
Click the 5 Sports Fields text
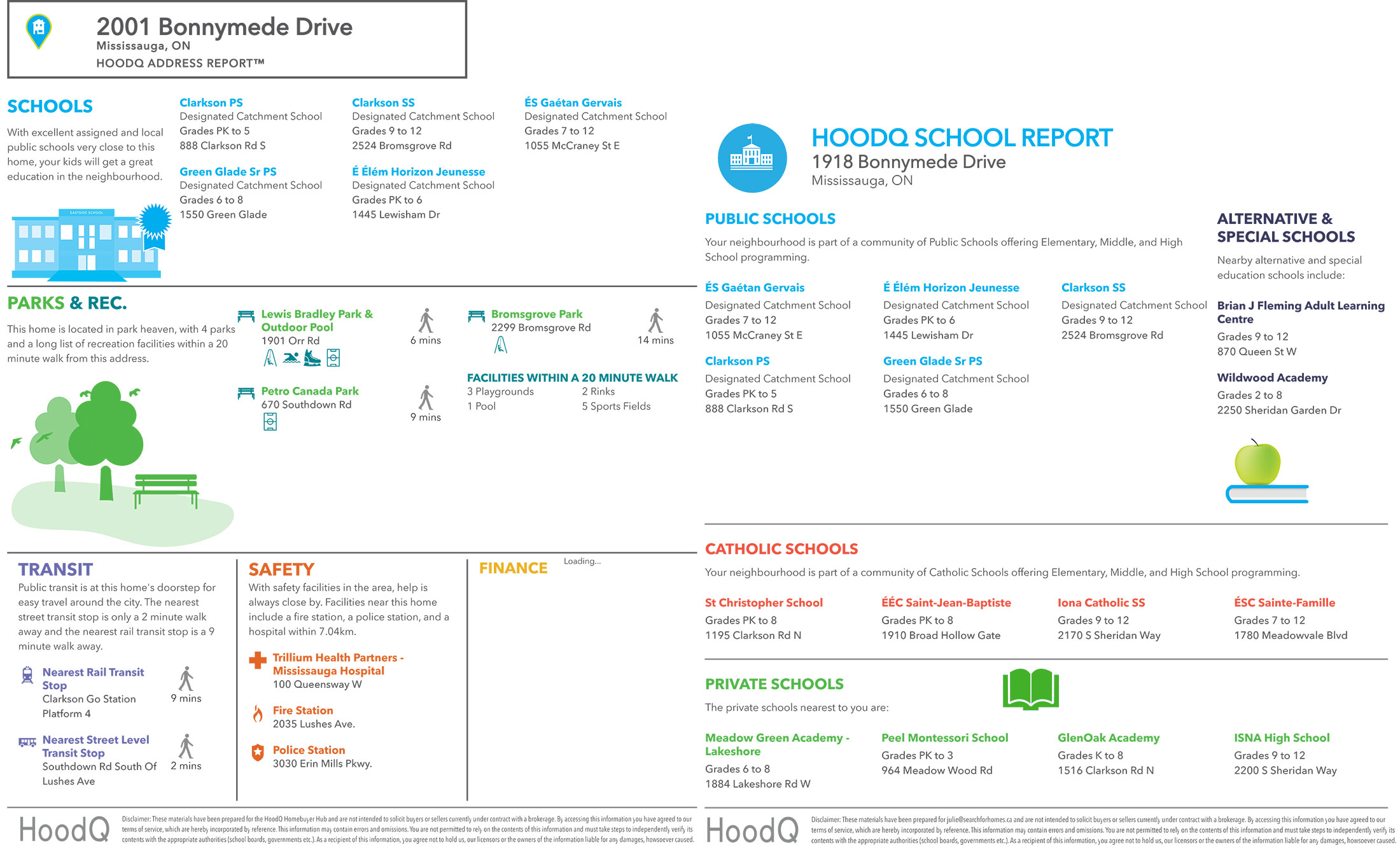coord(616,407)
